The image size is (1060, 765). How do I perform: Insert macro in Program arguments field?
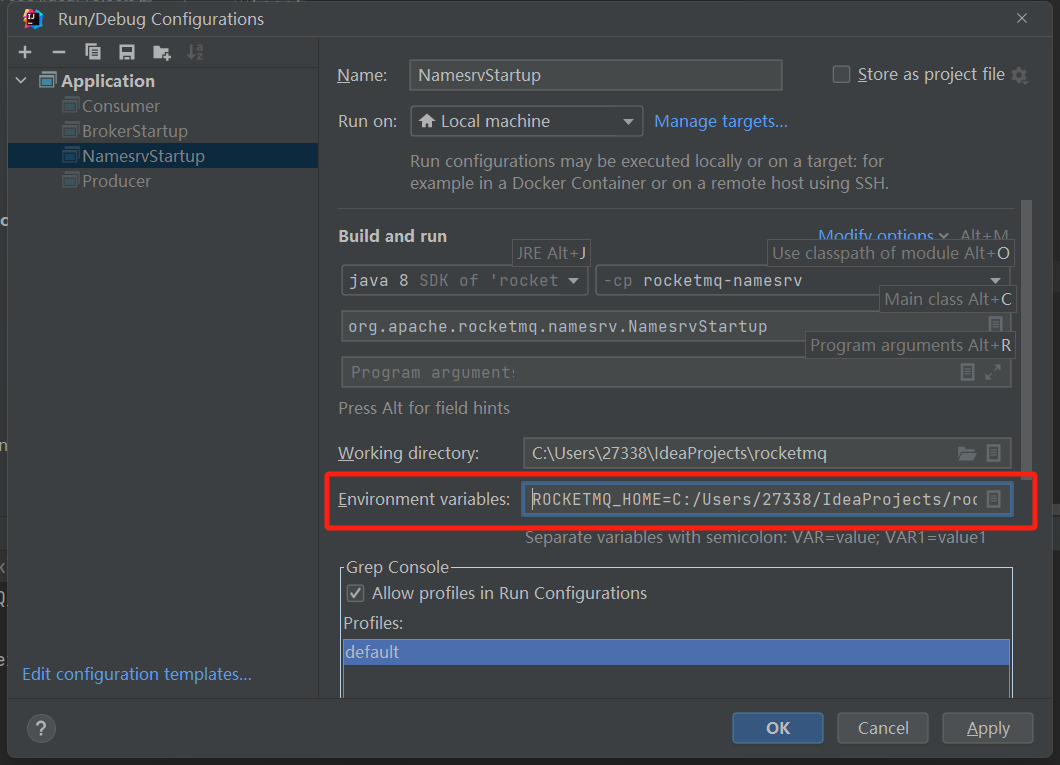pyautogui.click(x=967, y=372)
